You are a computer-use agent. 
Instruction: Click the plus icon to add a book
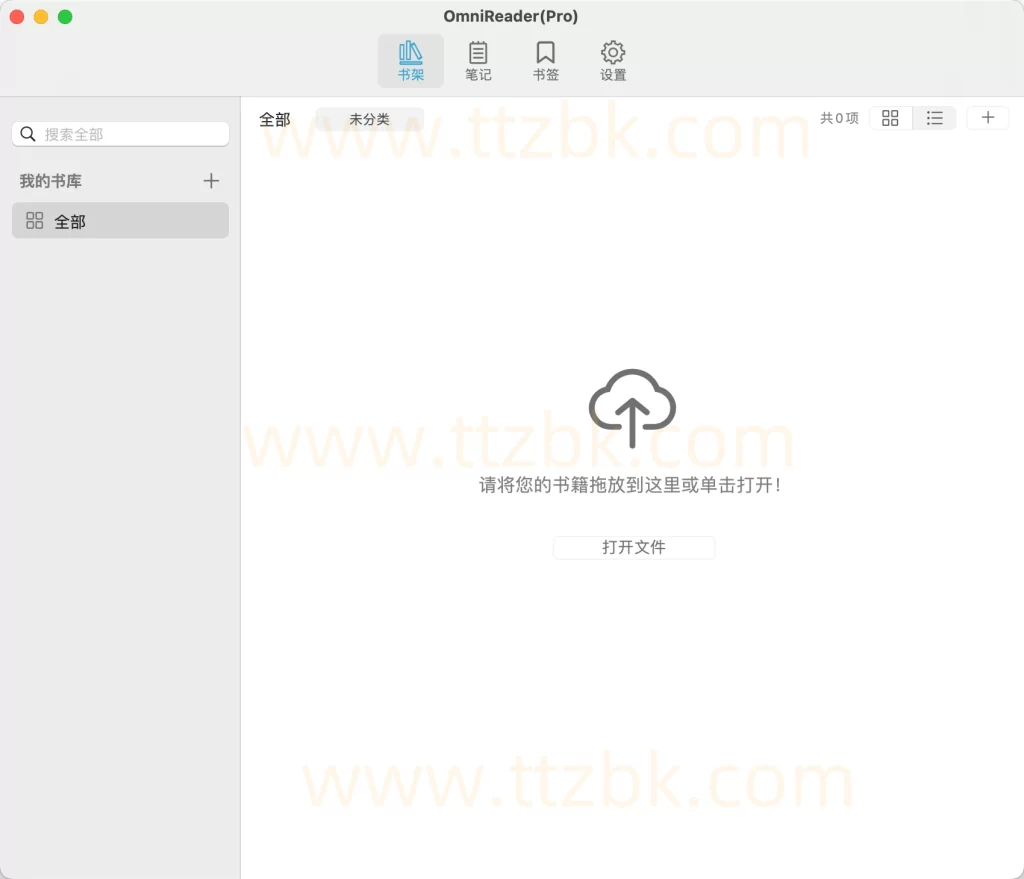[988, 117]
